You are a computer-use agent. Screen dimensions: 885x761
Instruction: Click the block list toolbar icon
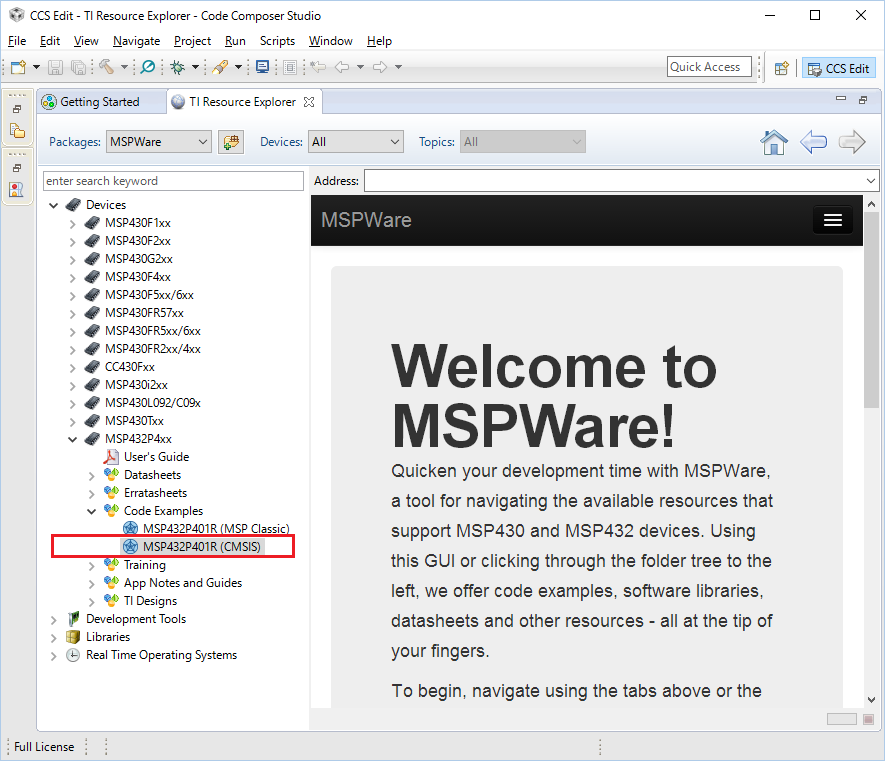[x=290, y=67]
